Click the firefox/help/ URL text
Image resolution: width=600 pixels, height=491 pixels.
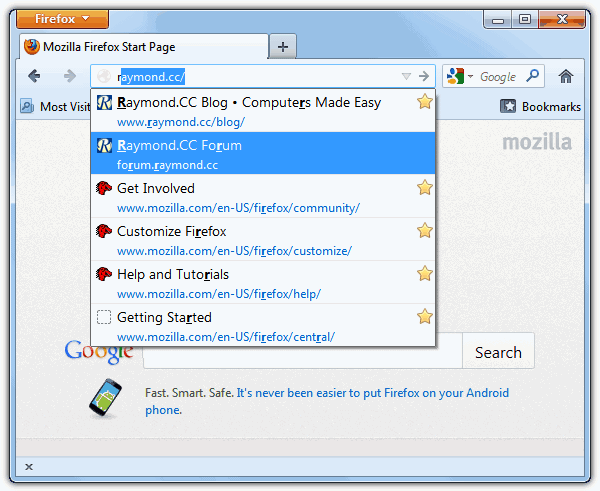coord(219,294)
